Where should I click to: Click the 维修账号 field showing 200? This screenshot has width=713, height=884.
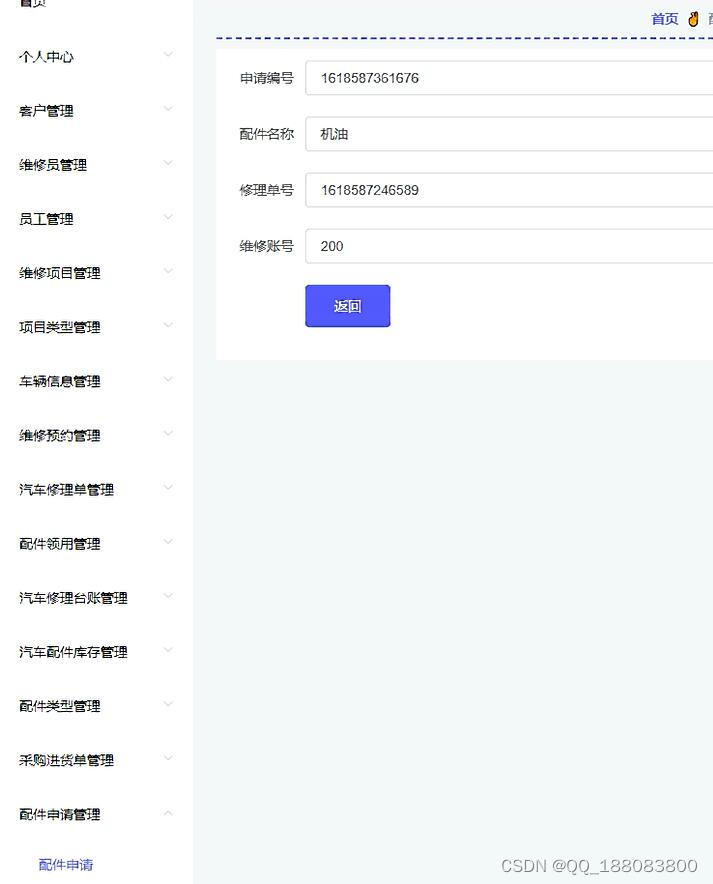tap(509, 246)
